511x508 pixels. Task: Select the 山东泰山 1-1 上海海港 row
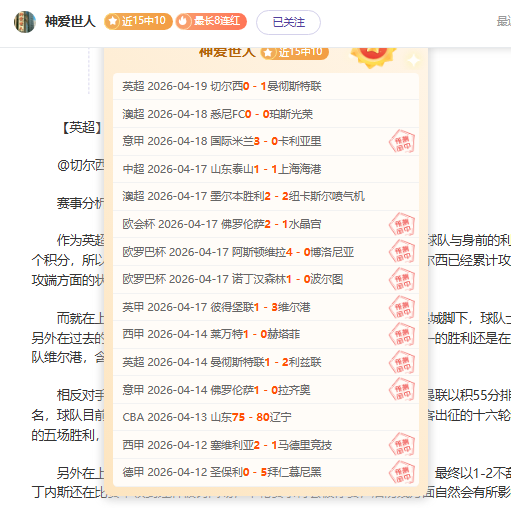(266, 169)
